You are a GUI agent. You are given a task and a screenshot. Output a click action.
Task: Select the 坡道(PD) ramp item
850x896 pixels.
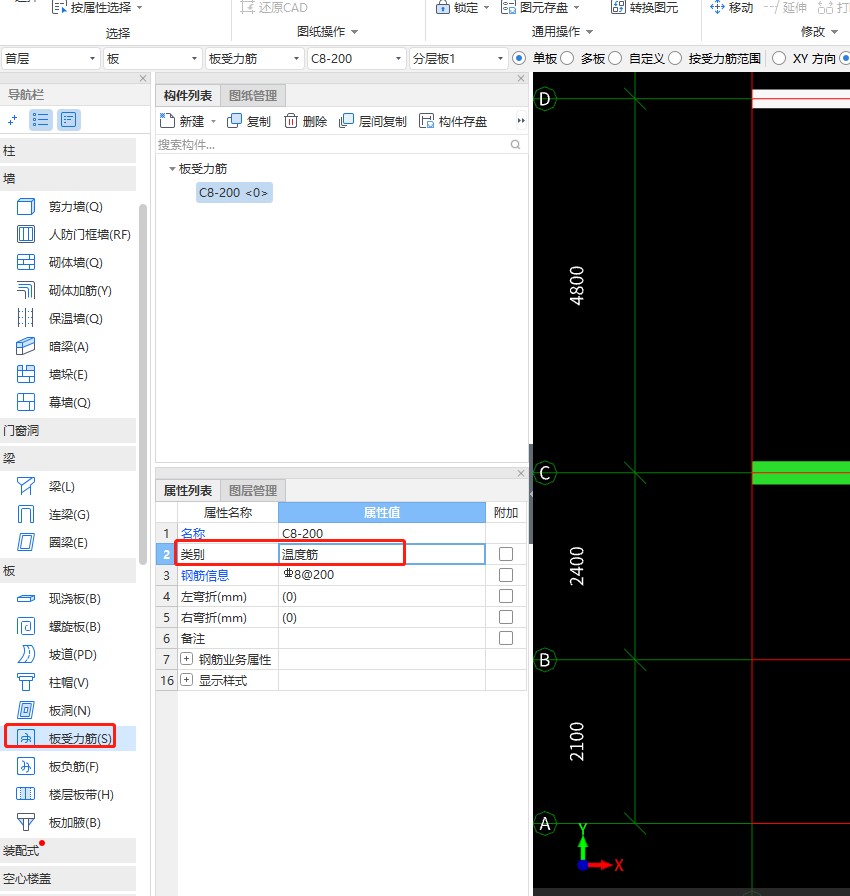[x=57, y=655]
